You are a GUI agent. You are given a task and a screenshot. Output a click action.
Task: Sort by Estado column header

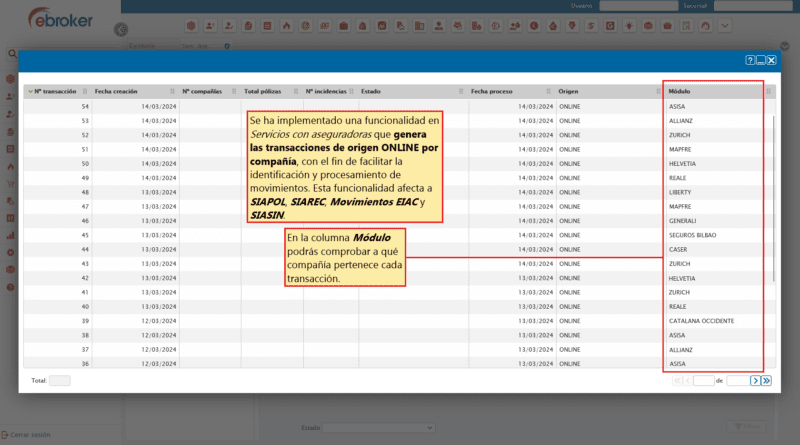[x=370, y=91]
